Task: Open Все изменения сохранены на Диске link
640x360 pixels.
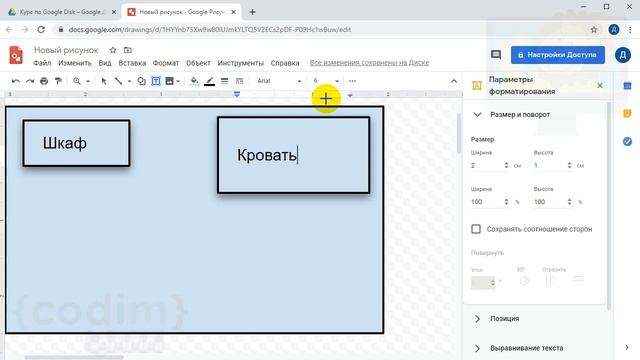Action: click(x=369, y=63)
